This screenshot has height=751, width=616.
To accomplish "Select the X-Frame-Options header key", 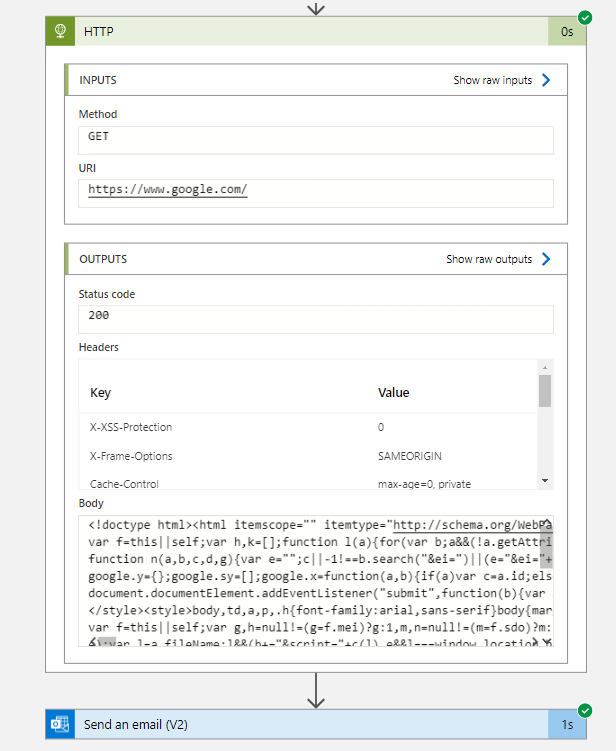I will [x=131, y=456].
